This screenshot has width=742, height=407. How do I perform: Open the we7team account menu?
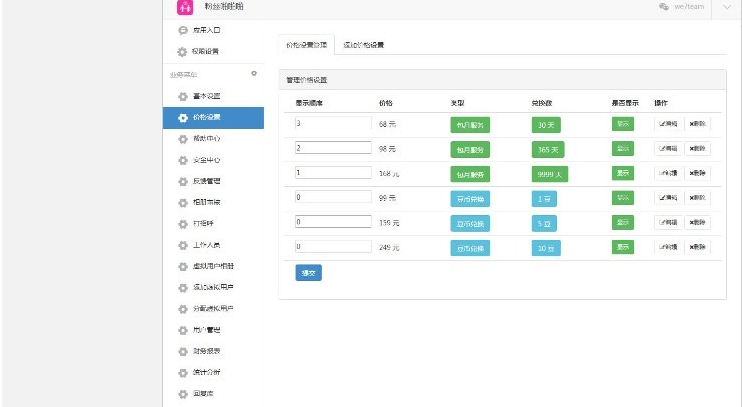(684, 8)
